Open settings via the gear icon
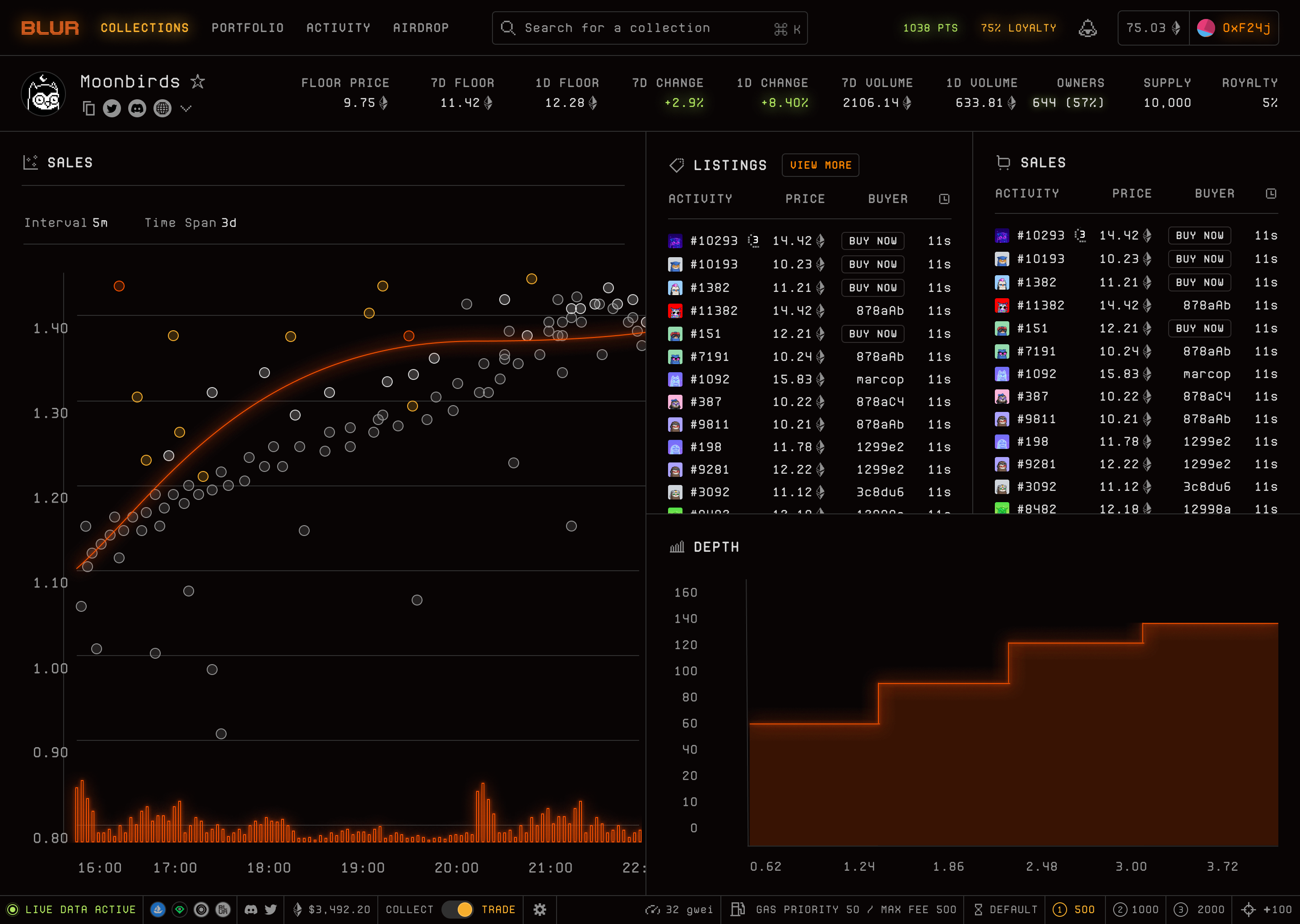This screenshot has height=924, width=1300. [539, 909]
